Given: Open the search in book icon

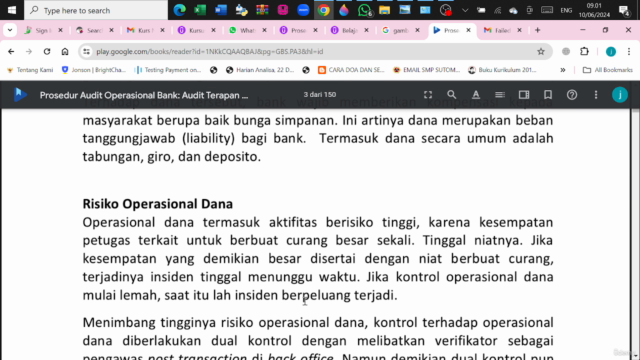Looking at the screenshot, I should tap(451, 95).
